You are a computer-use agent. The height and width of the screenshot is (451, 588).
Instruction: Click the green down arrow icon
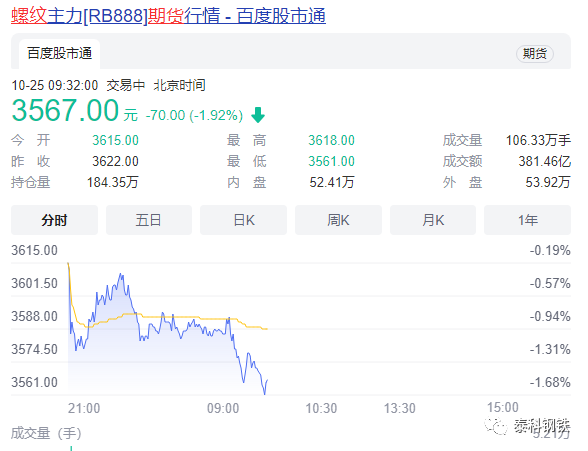coord(258,115)
